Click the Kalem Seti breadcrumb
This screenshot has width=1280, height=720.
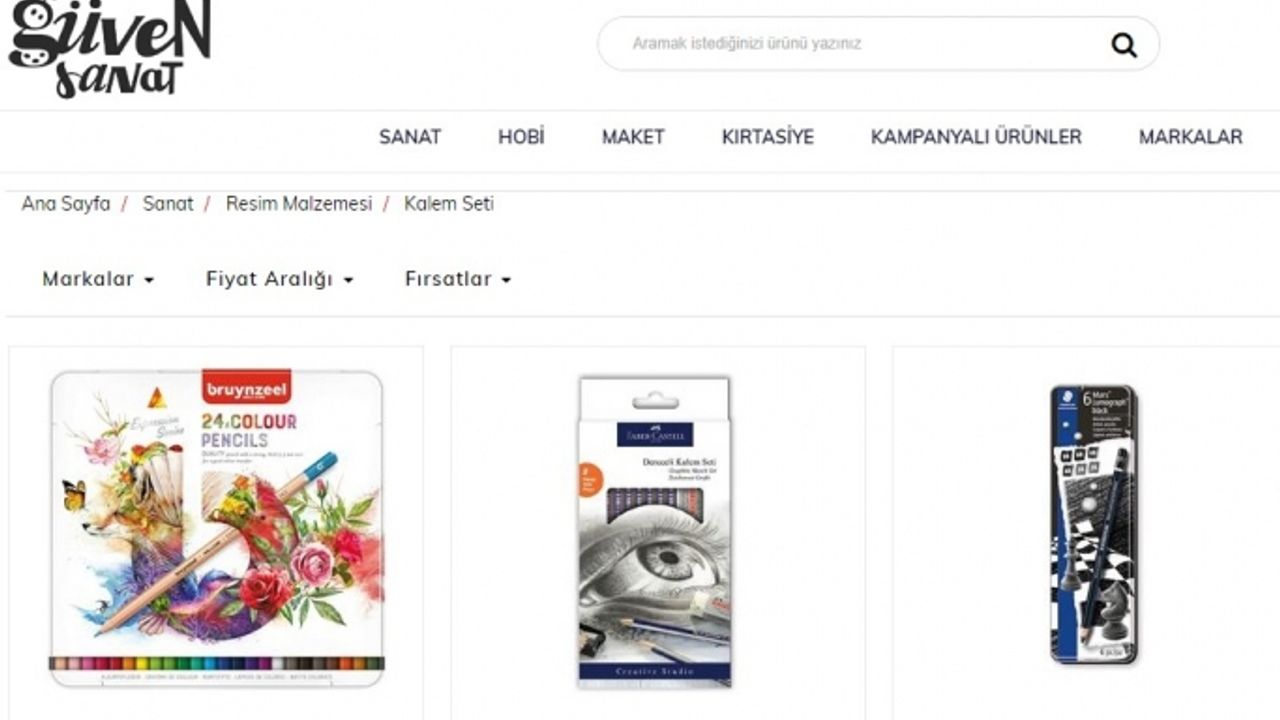point(449,204)
